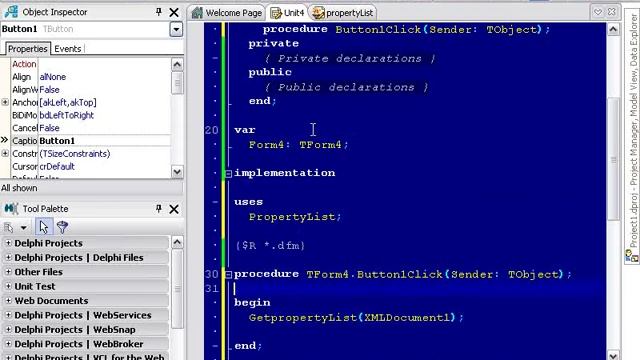This screenshot has width=640, height=360.
Task: Switch to the Properties tab
Action: [27, 49]
